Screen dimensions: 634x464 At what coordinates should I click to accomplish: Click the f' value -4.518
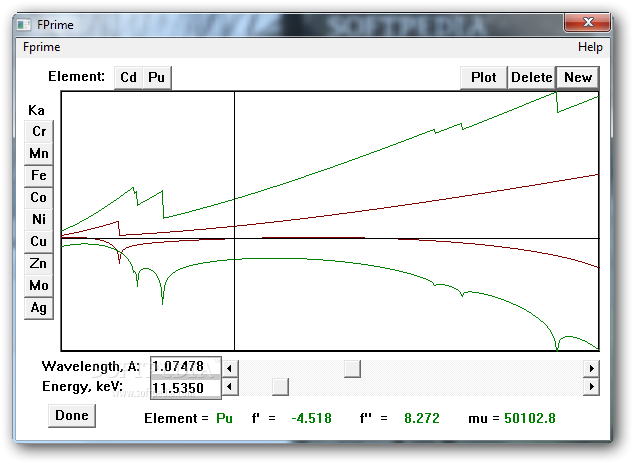click(x=311, y=418)
